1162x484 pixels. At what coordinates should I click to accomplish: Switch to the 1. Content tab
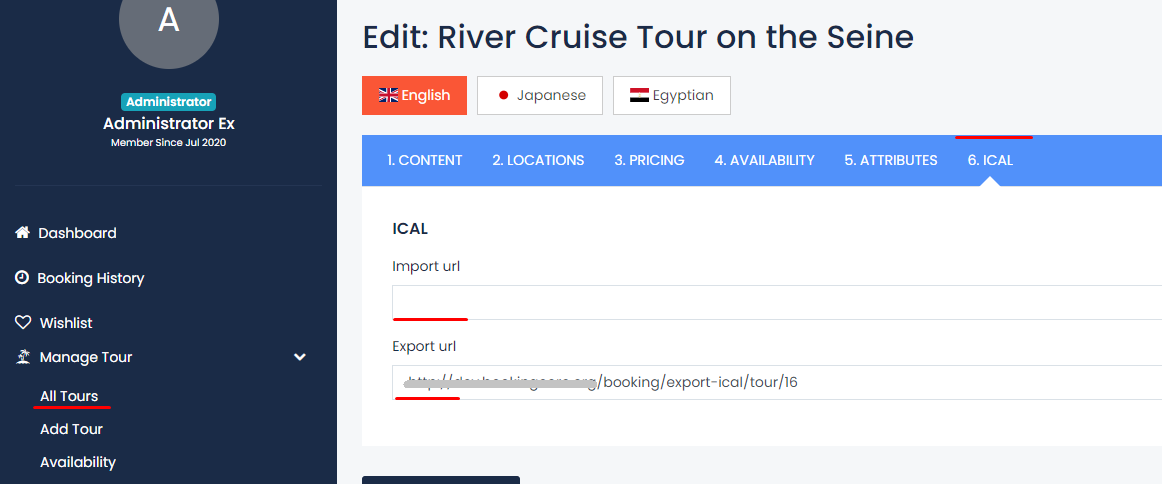tap(424, 160)
